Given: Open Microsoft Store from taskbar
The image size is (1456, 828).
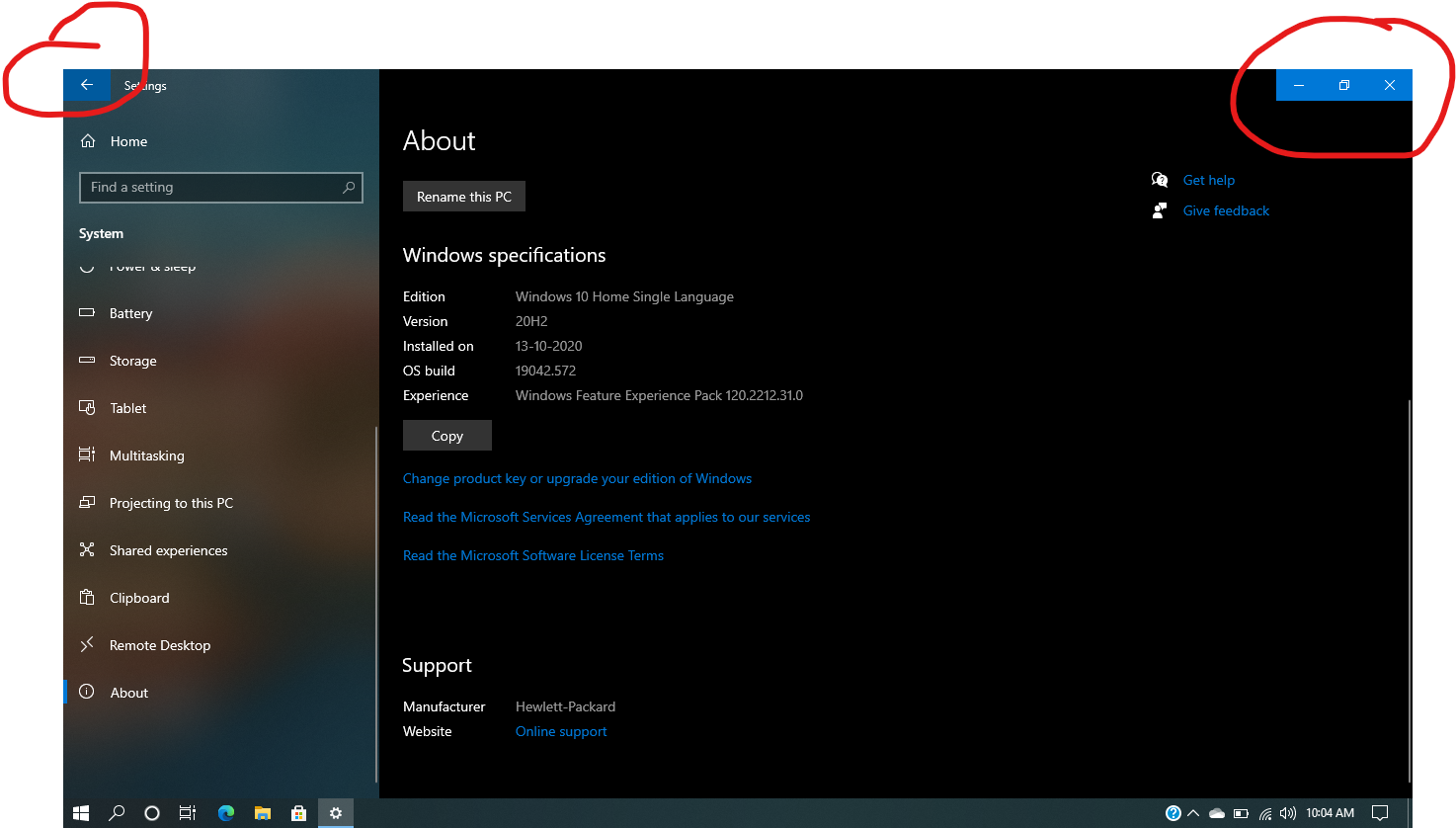Looking at the screenshot, I should (x=298, y=813).
